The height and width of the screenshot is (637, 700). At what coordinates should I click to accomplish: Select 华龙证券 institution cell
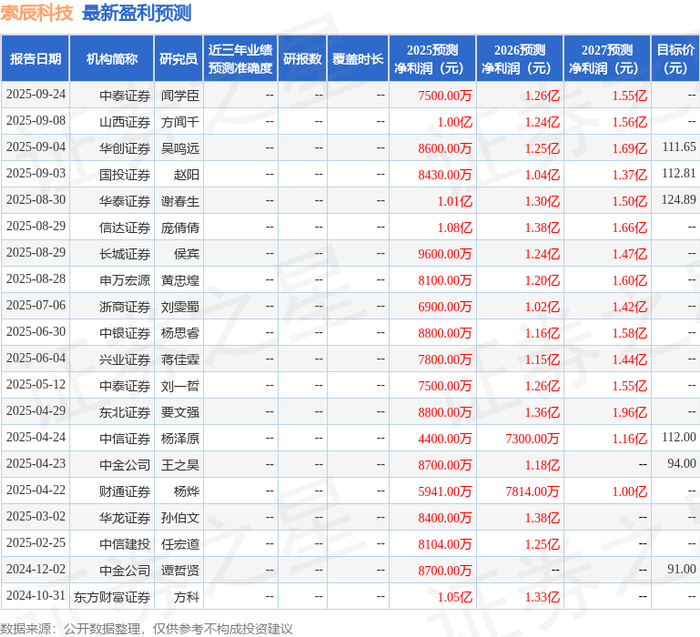pos(125,518)
